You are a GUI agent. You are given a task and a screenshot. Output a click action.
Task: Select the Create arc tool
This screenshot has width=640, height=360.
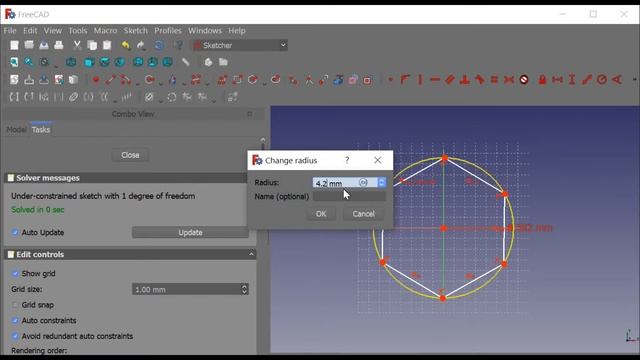[x=125, y=80]
